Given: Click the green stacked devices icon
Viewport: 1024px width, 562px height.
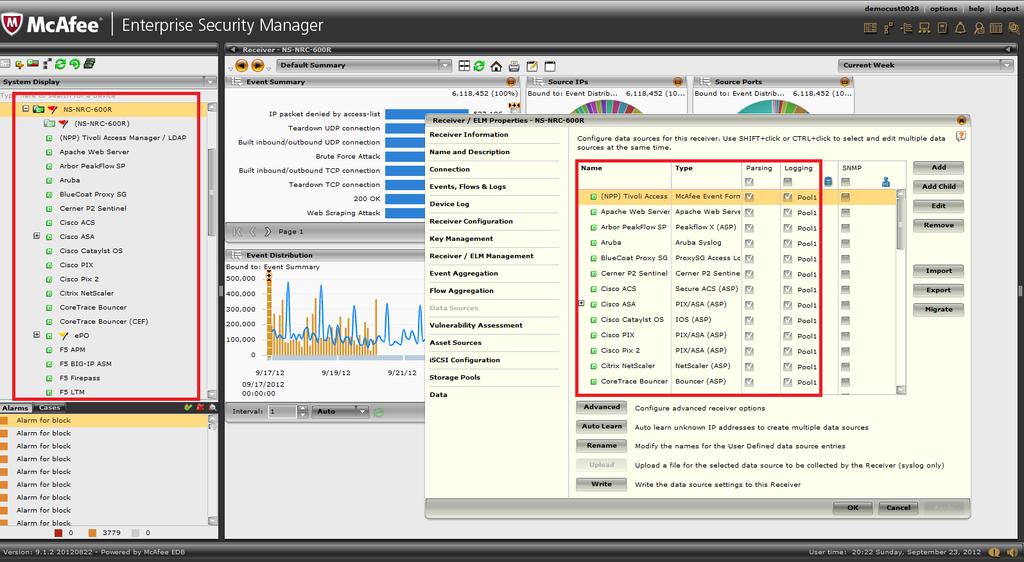Looking at the screenshot, I should click(89, 63).
